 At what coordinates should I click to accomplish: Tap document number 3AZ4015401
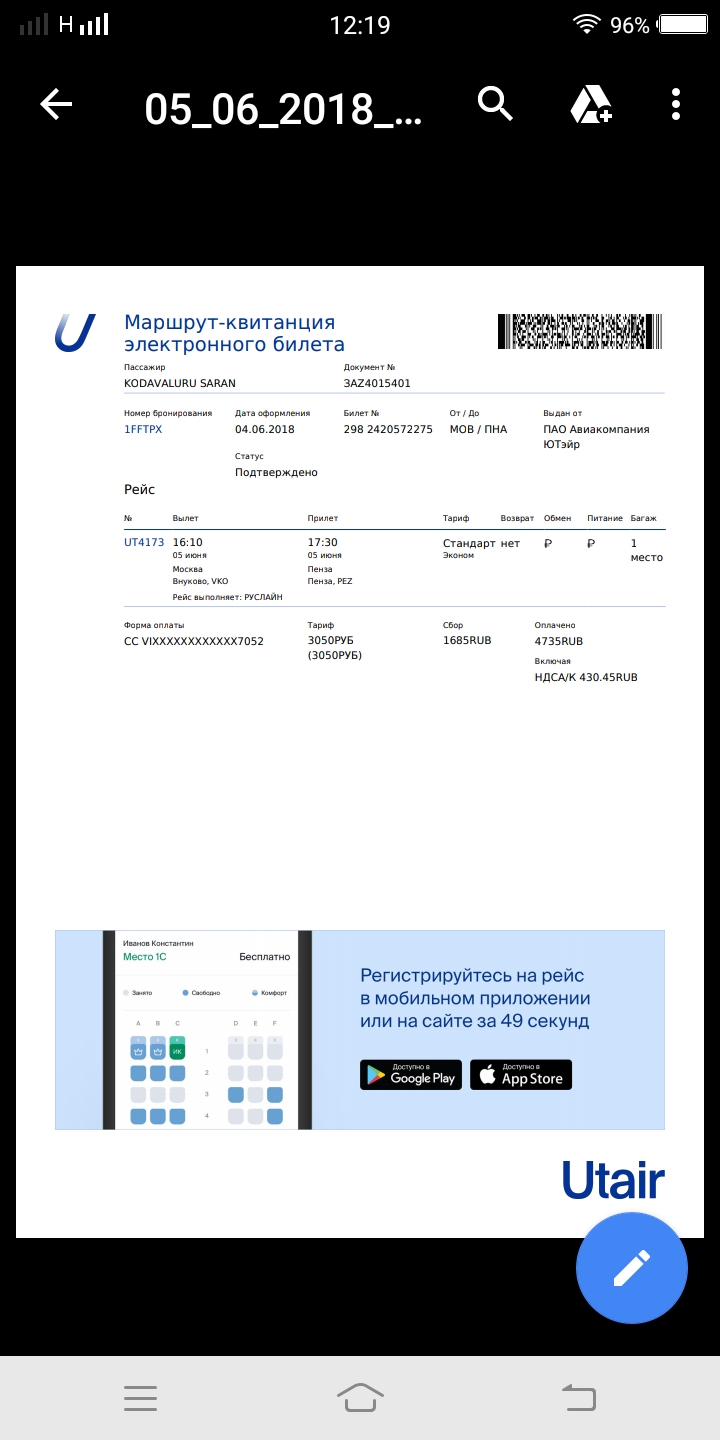(x=377, y=383)
